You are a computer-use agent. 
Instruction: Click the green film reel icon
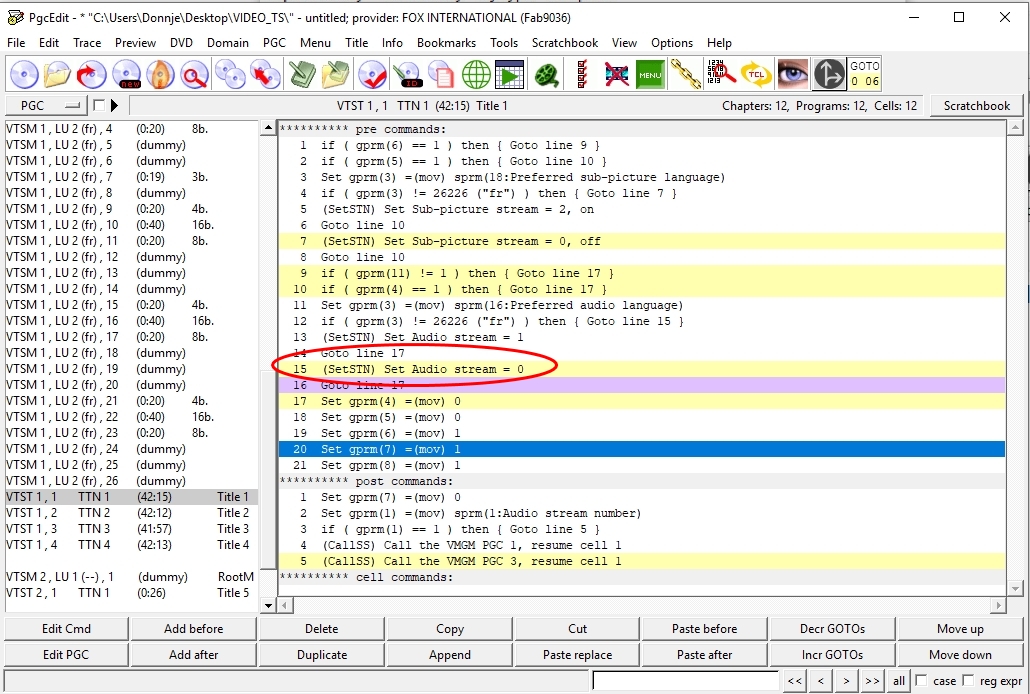click(x=546, y=74)
